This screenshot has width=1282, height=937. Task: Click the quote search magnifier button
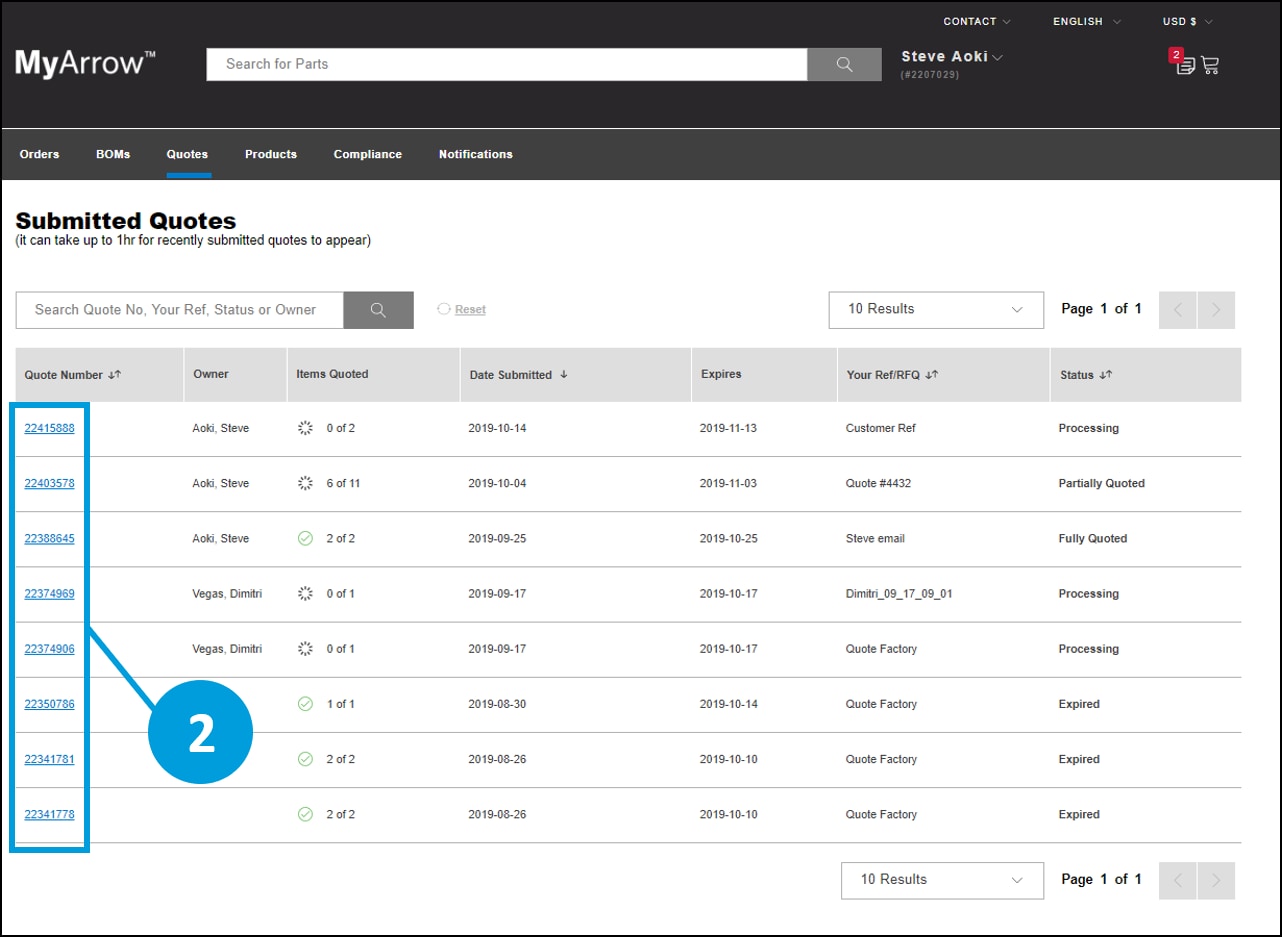[378, 310]
